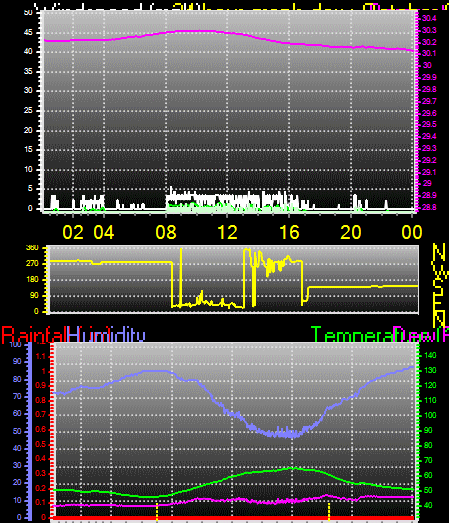
Task: Select the green 80 temperature axis value
Action: point(428,445)
